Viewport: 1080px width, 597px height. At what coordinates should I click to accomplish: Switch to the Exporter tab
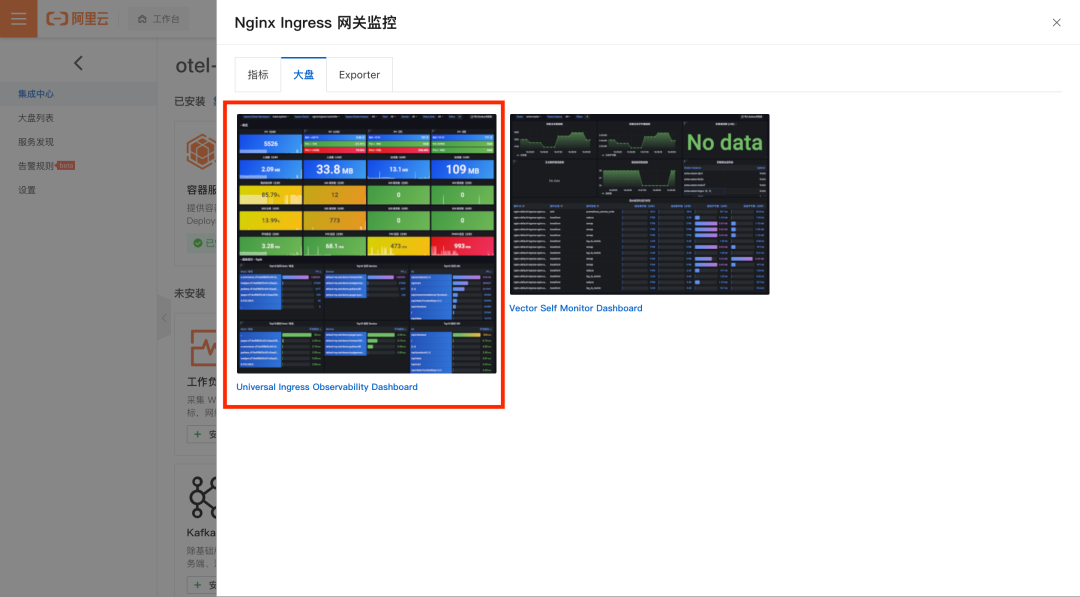[359, 74]
